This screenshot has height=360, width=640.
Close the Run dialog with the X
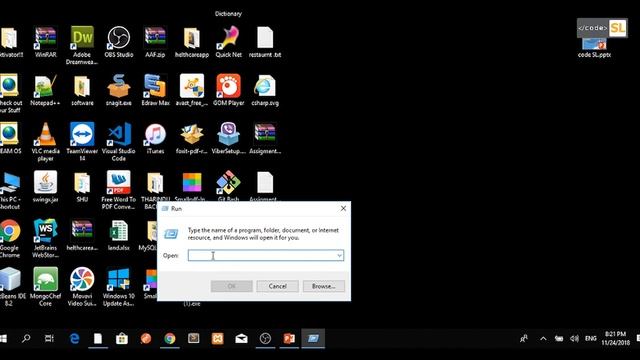click(343, 209)
